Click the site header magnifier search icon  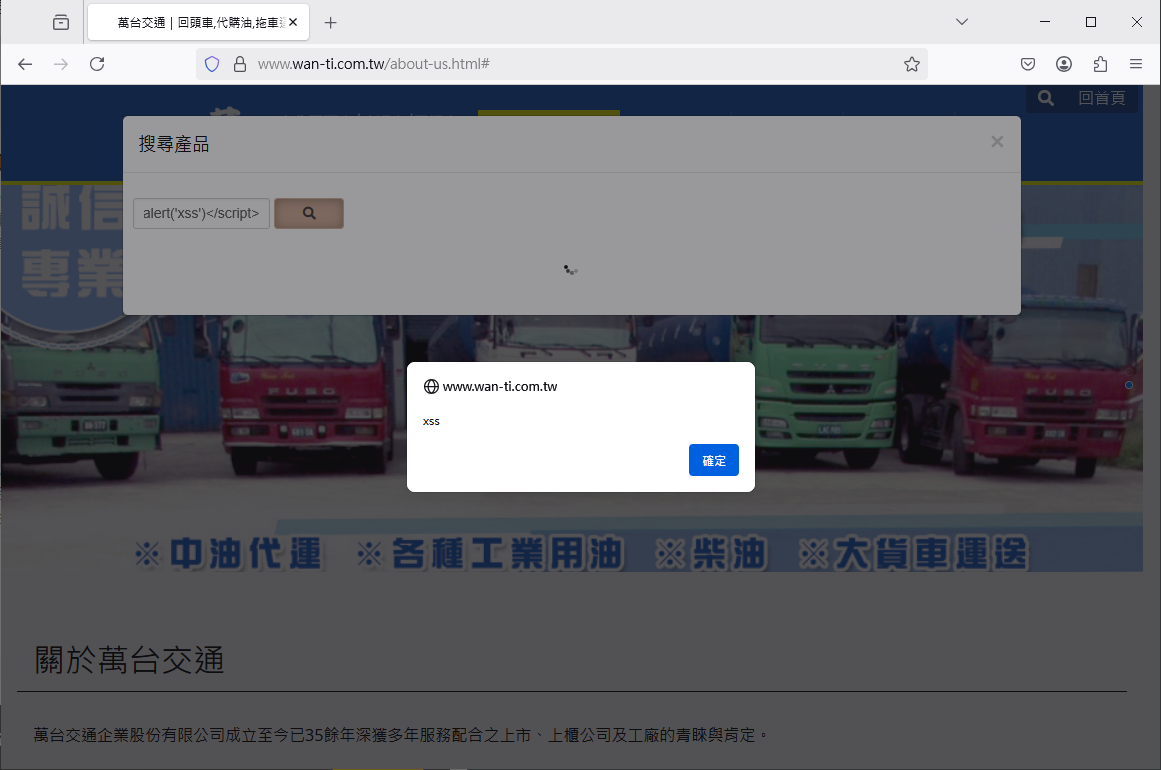click(x=1045, y=98)
